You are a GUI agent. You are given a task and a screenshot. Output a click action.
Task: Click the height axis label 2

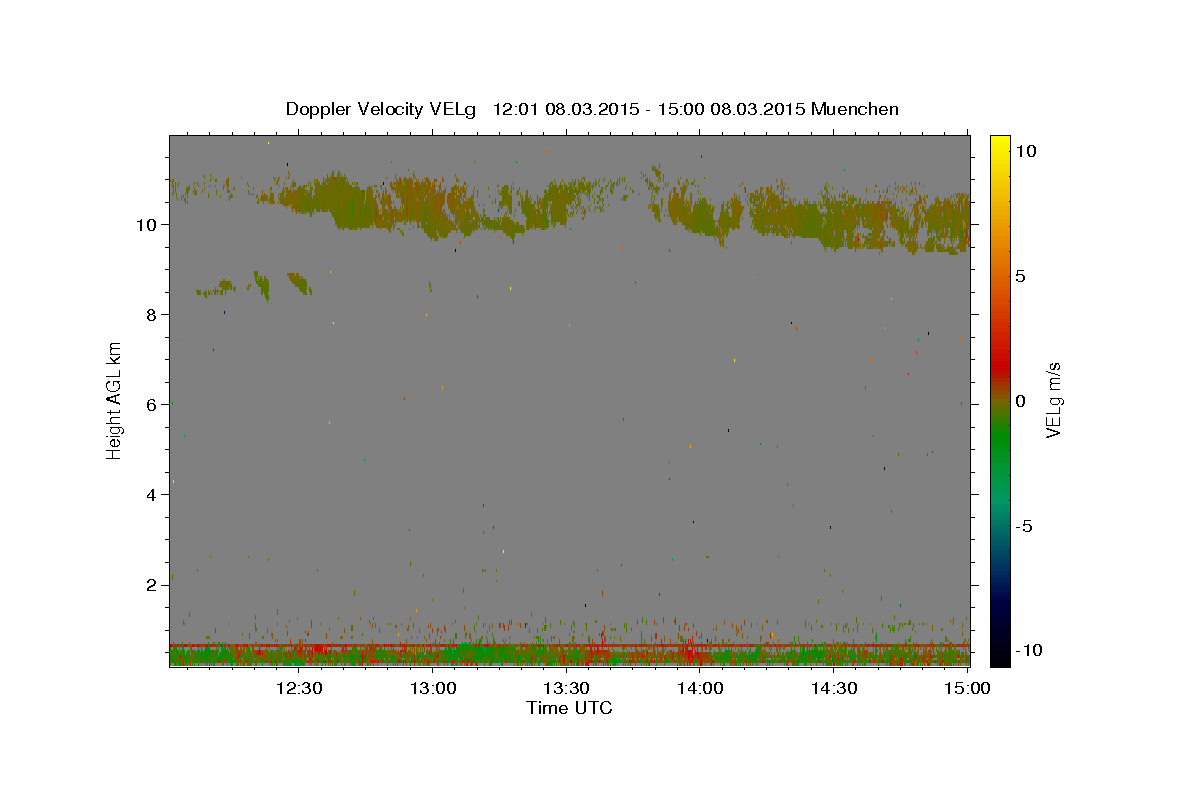tap(153, 584)
